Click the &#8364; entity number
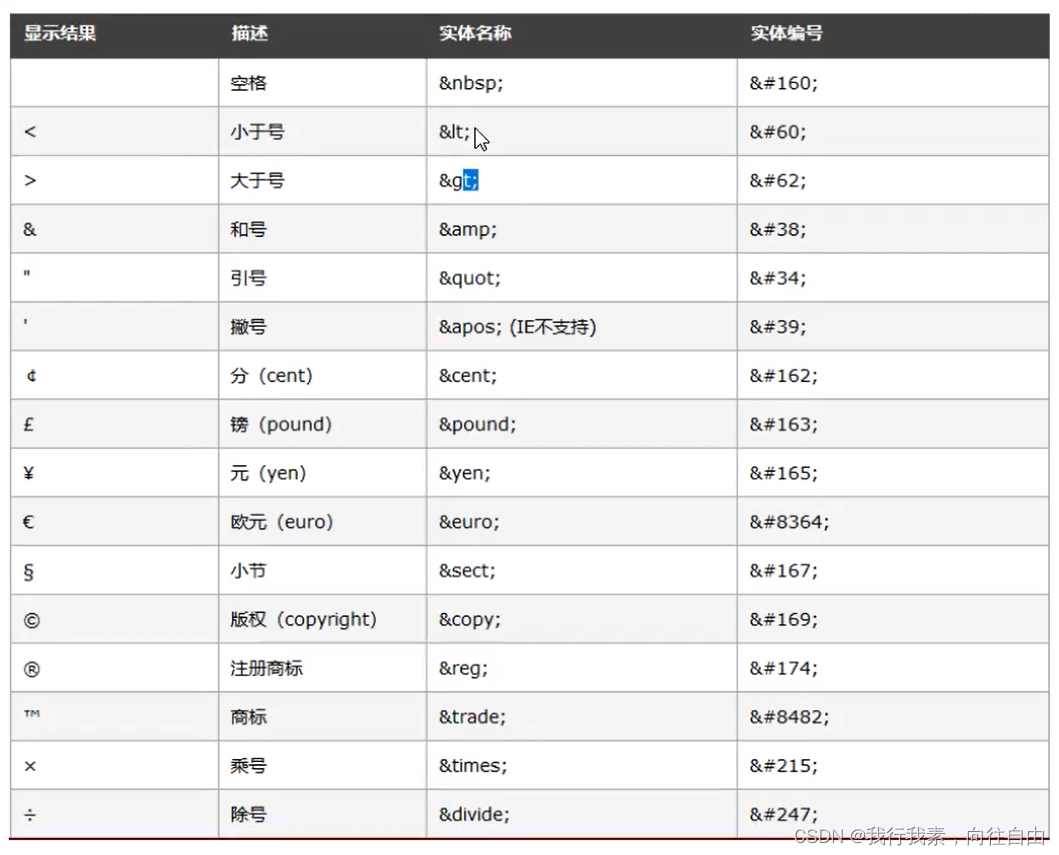The width and height of the screenshot is (1059, 855). 789,521
